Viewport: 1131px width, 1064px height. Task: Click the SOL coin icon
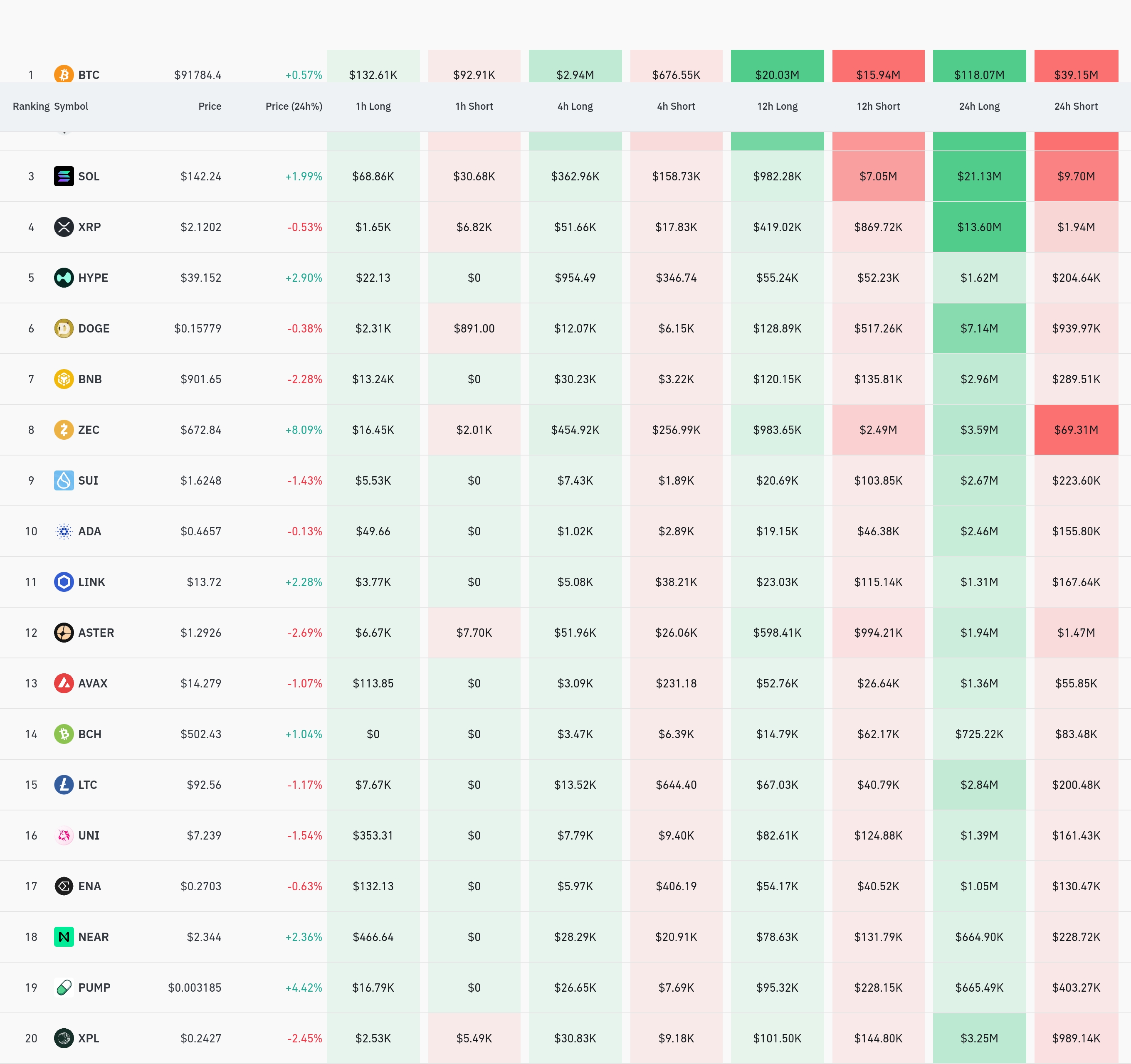[x=64, y=176]
